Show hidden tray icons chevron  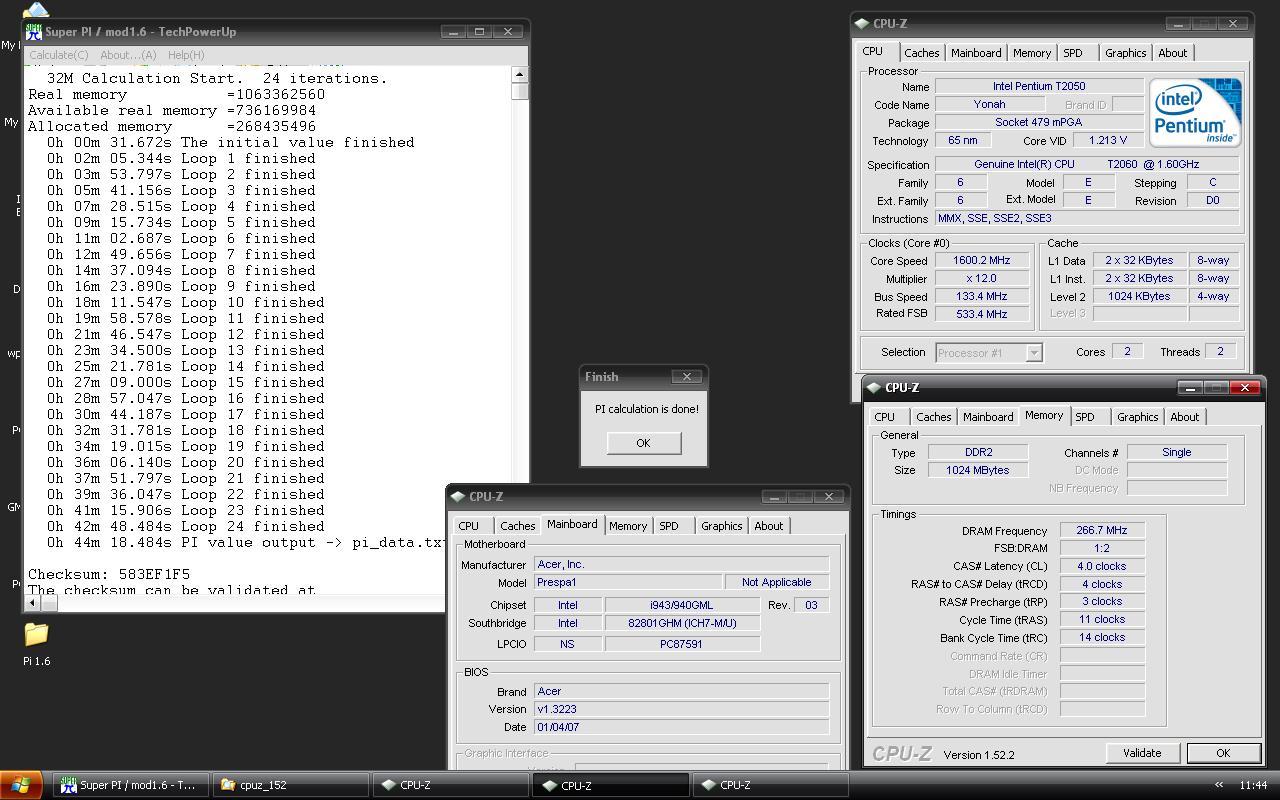[1218, 786]
